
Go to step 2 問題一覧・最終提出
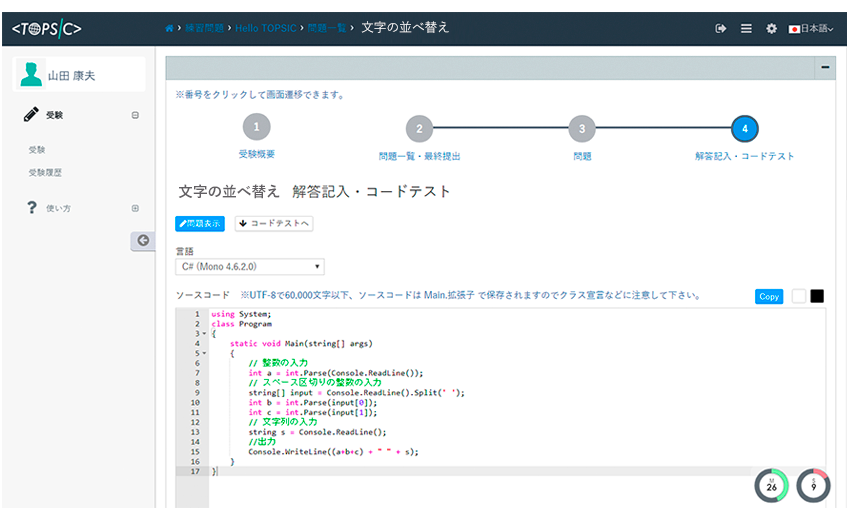click(x=419, y=128)
